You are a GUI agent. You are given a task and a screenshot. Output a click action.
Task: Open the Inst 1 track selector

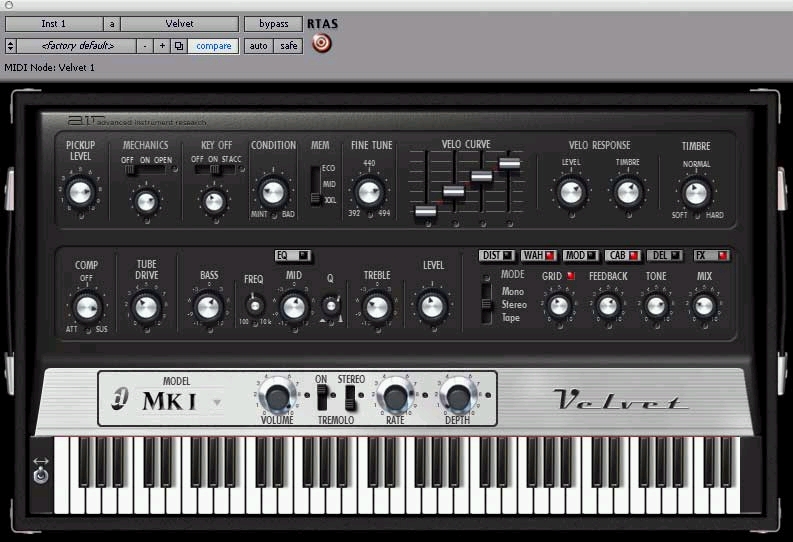[54, 24]
